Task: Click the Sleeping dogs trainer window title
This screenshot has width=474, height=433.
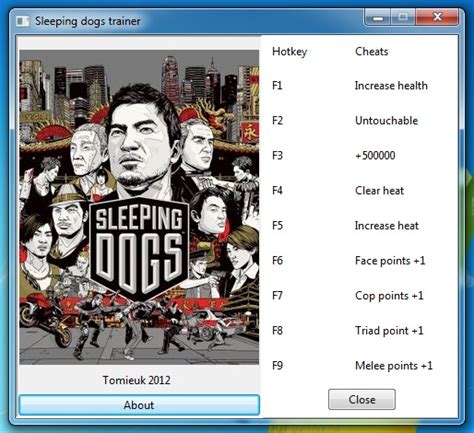Action: point(88,21)
